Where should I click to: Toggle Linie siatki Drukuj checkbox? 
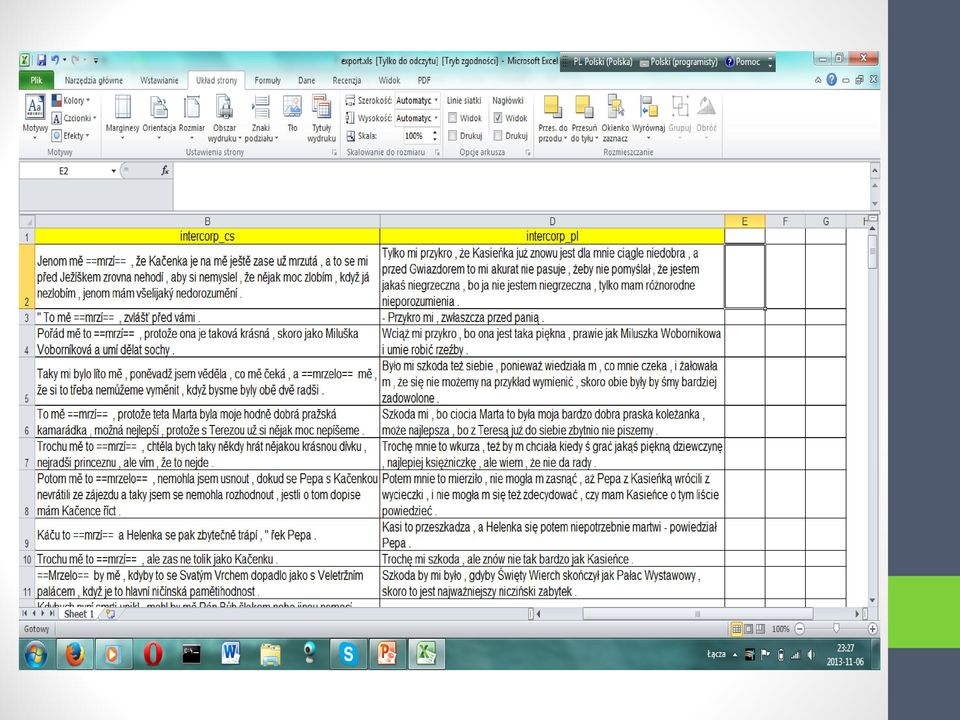click(x=452, y=135)
